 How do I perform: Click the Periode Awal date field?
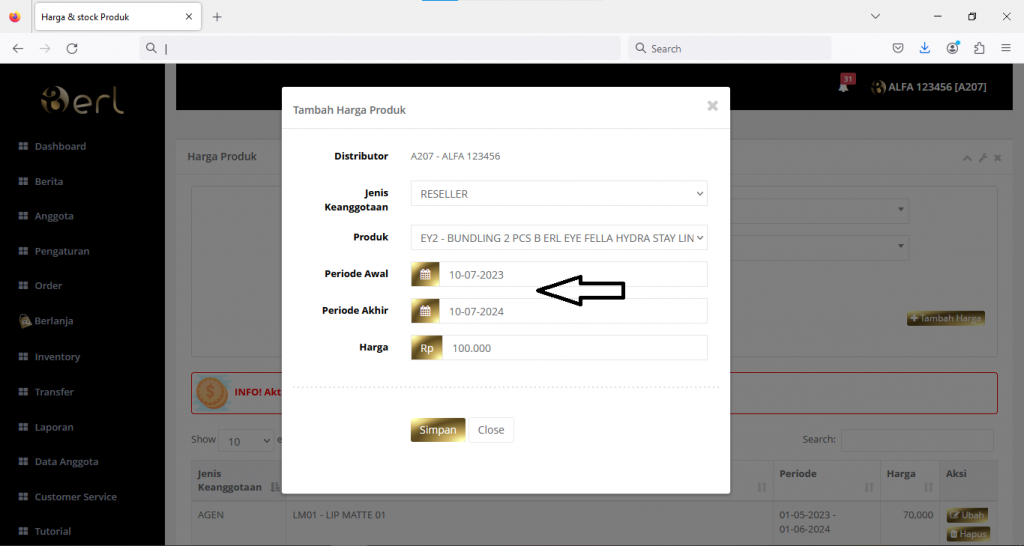[572, 275]
